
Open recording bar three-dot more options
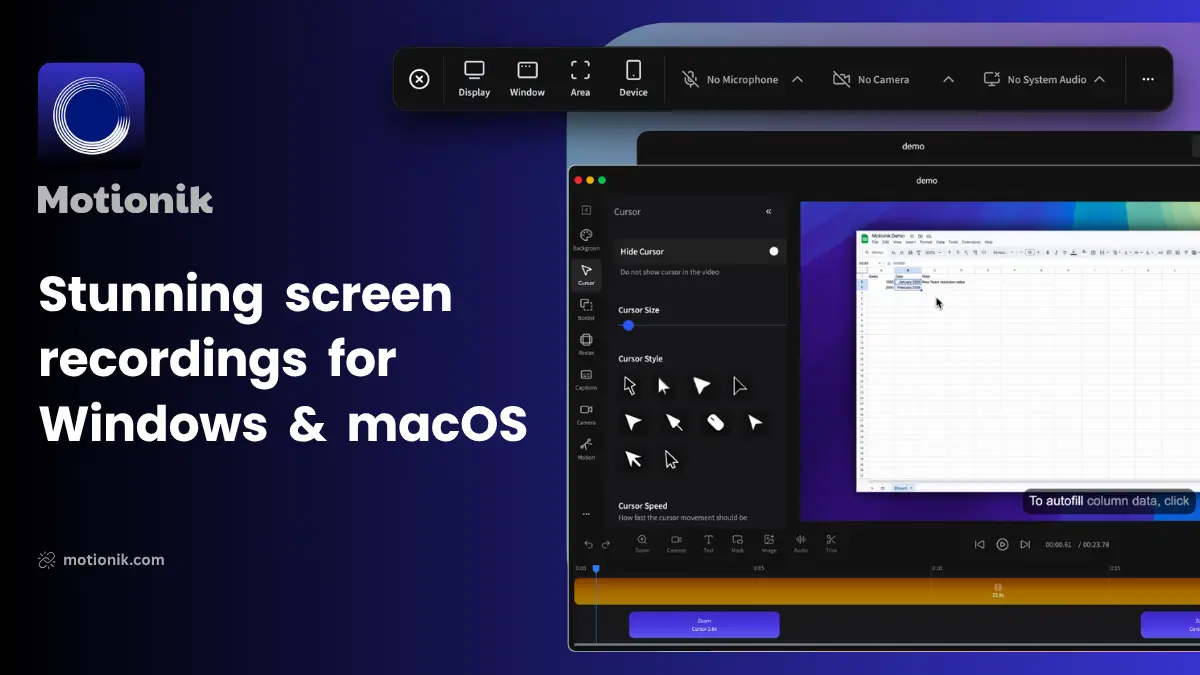[x=1148, y=80]
